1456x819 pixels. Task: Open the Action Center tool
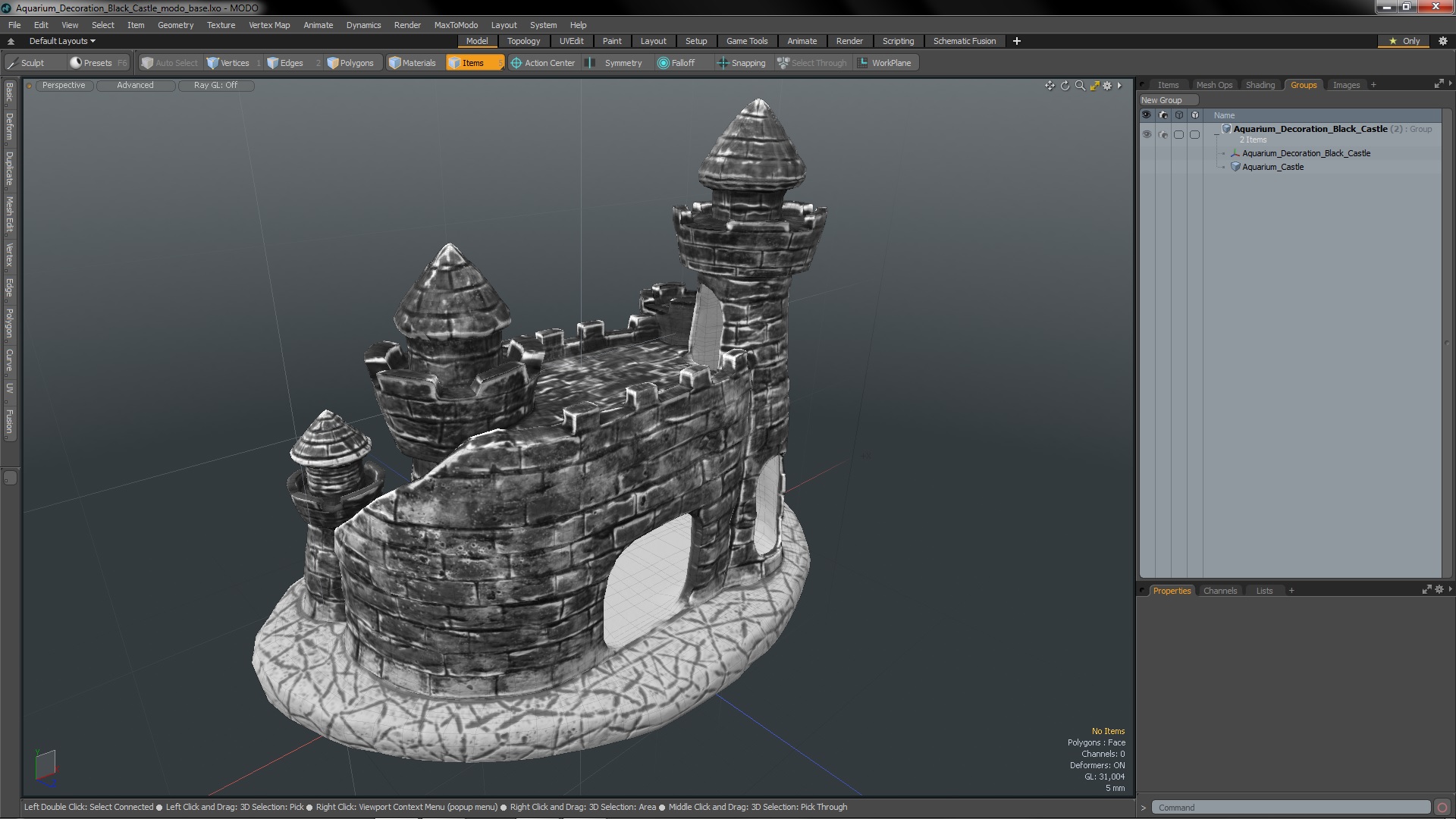coord(543,63)
